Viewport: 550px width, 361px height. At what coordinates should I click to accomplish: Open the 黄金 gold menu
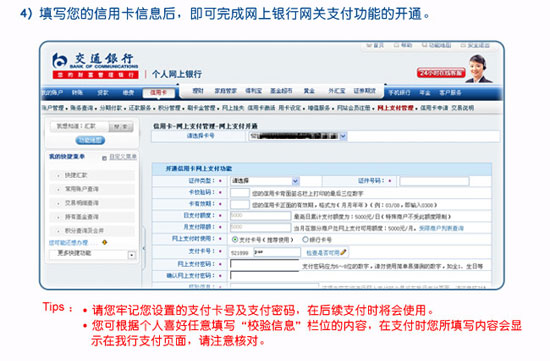309,91
